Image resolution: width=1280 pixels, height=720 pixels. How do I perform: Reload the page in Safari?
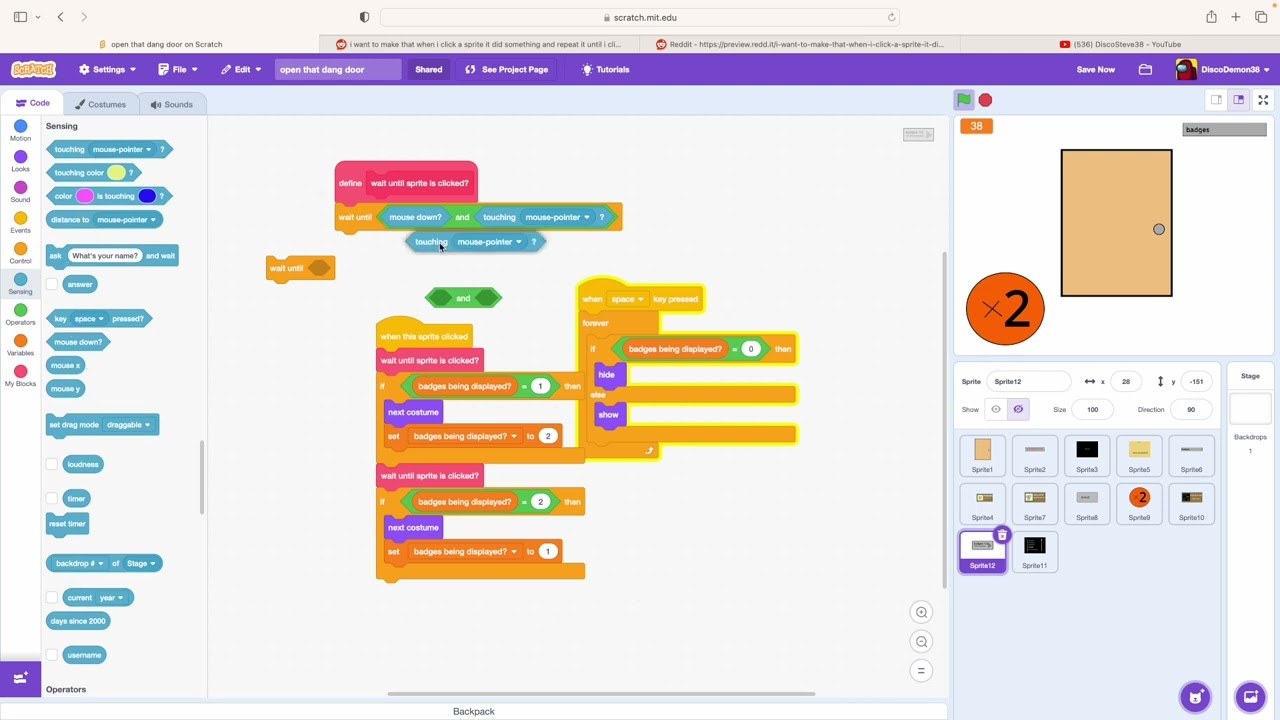(x=891, y=17)
